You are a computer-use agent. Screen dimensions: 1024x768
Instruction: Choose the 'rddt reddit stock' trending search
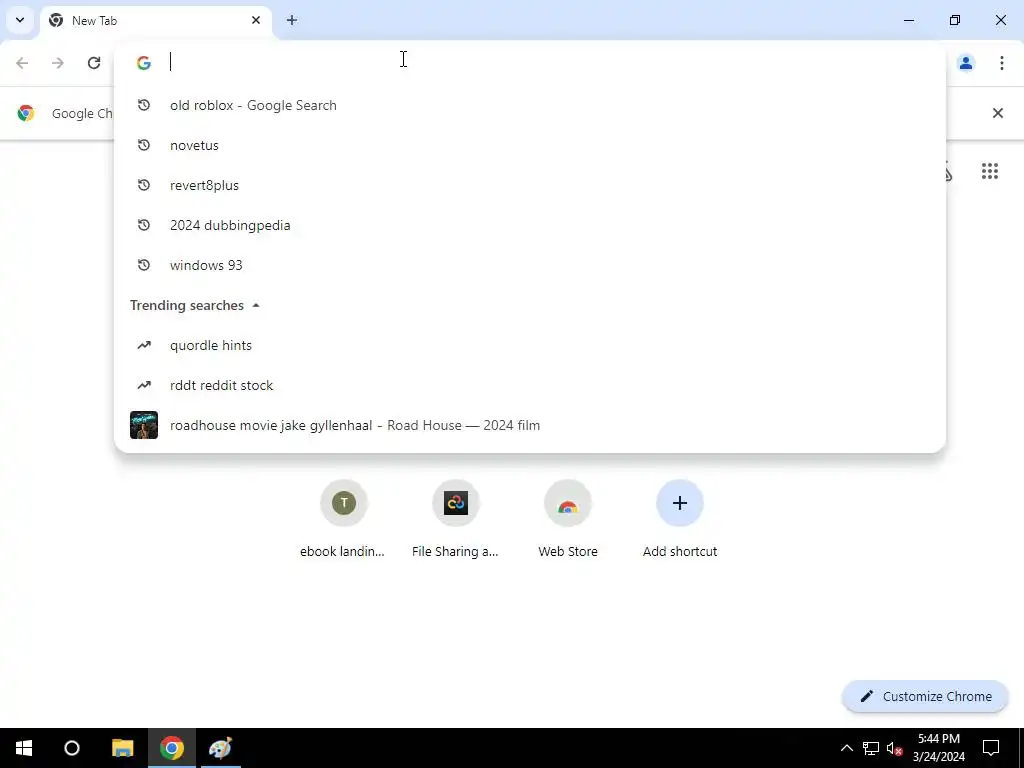tap(530, 385)
